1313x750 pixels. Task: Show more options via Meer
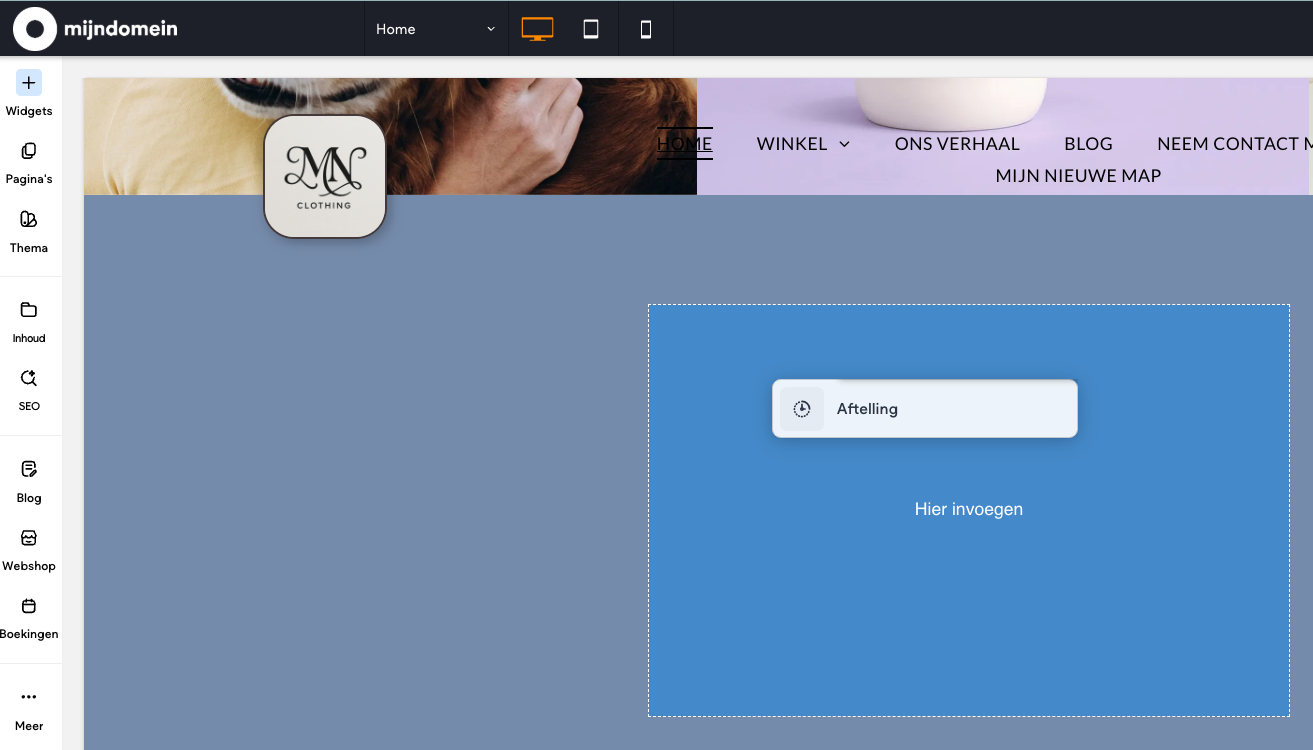click(29, 708)
